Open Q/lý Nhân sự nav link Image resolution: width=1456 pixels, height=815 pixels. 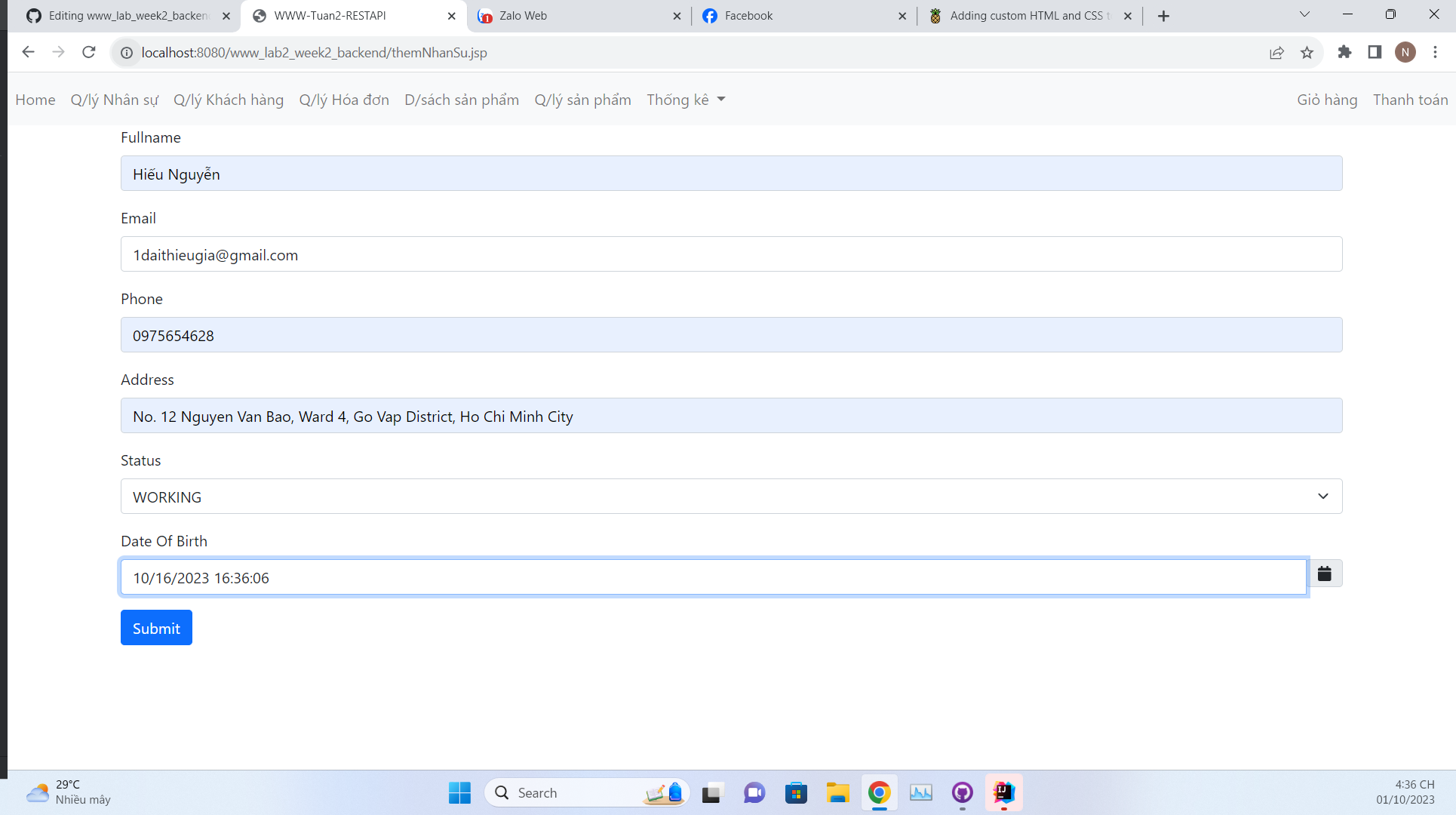[x=115, y=100]
